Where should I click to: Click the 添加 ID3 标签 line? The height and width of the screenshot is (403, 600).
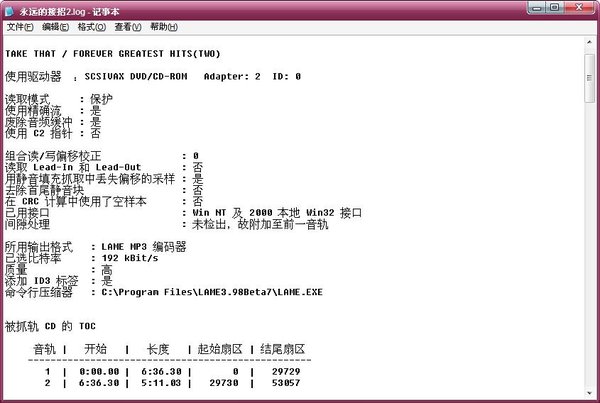point(59,281)
